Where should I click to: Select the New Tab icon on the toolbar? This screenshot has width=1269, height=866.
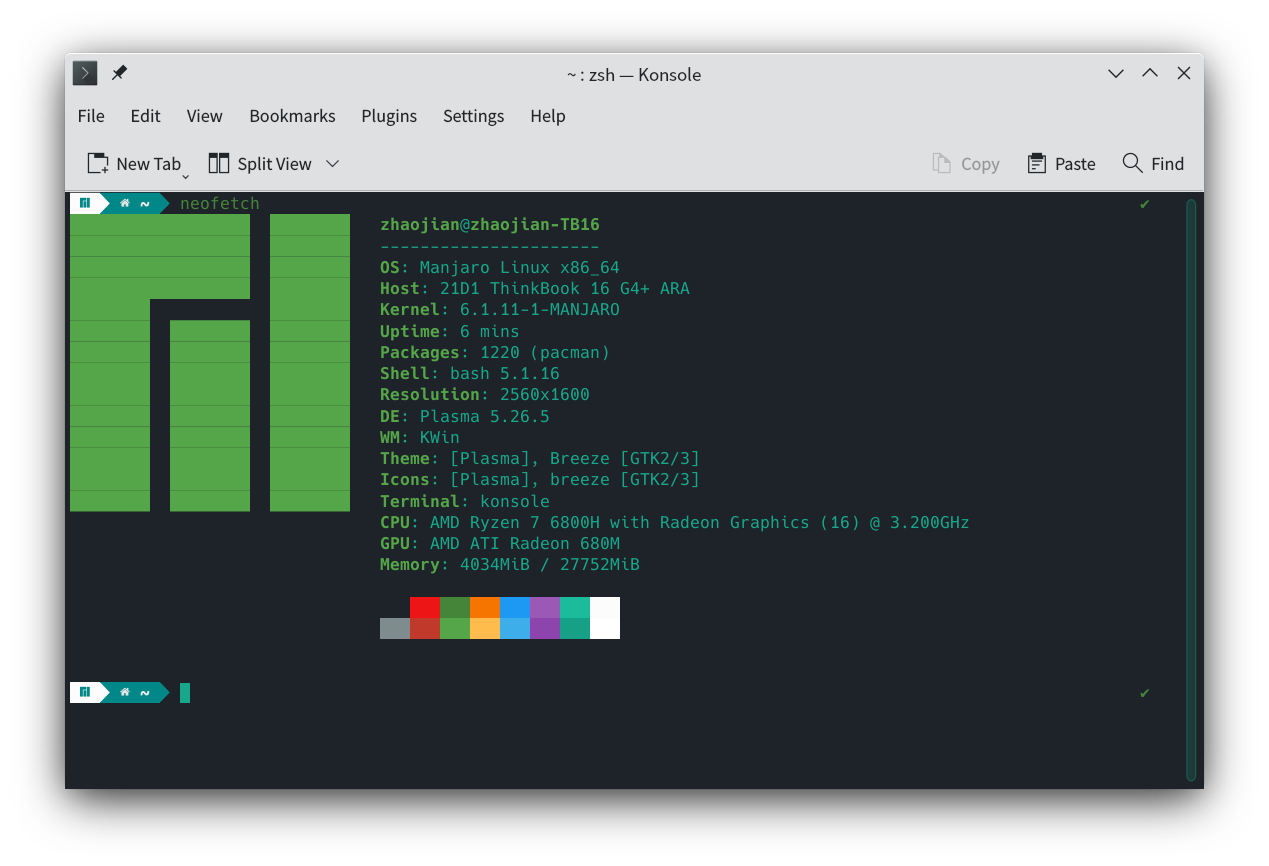(x=96, y=163)
